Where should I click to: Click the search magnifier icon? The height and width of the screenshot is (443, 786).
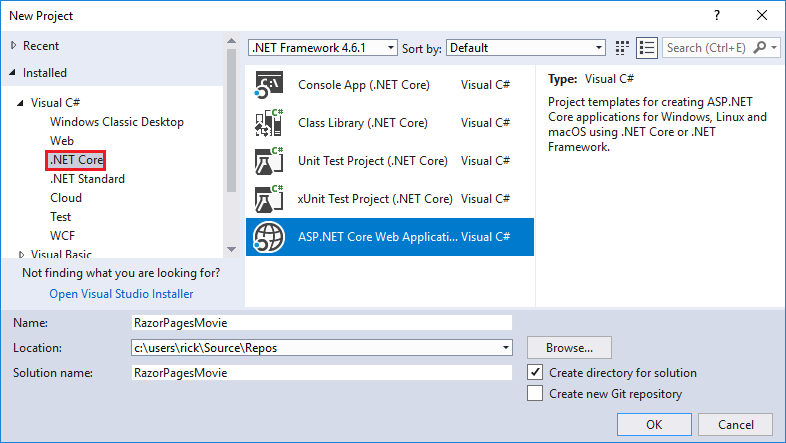click(762, 47)
